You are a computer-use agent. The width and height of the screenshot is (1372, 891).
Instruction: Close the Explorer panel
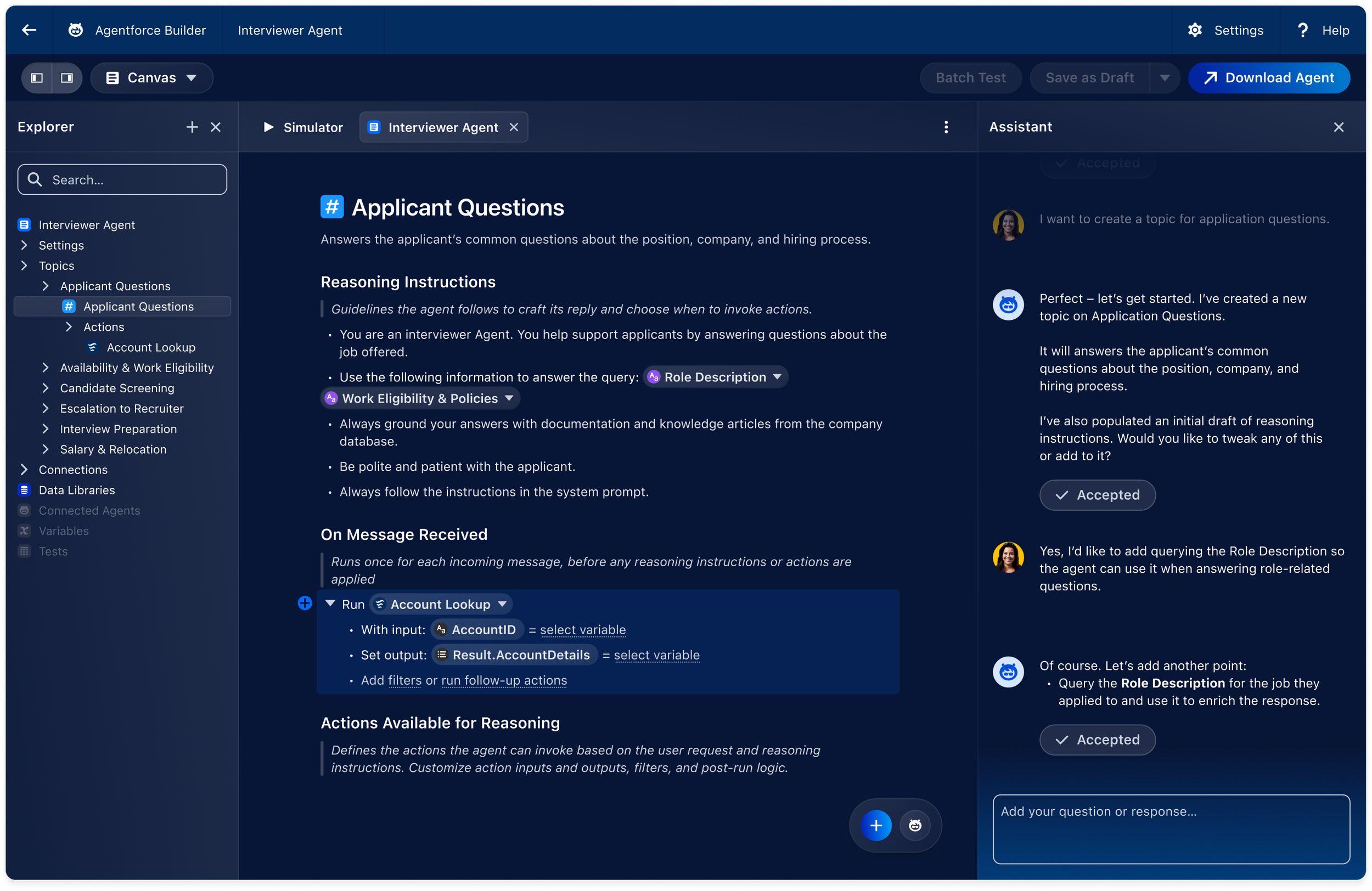[216, 127]
